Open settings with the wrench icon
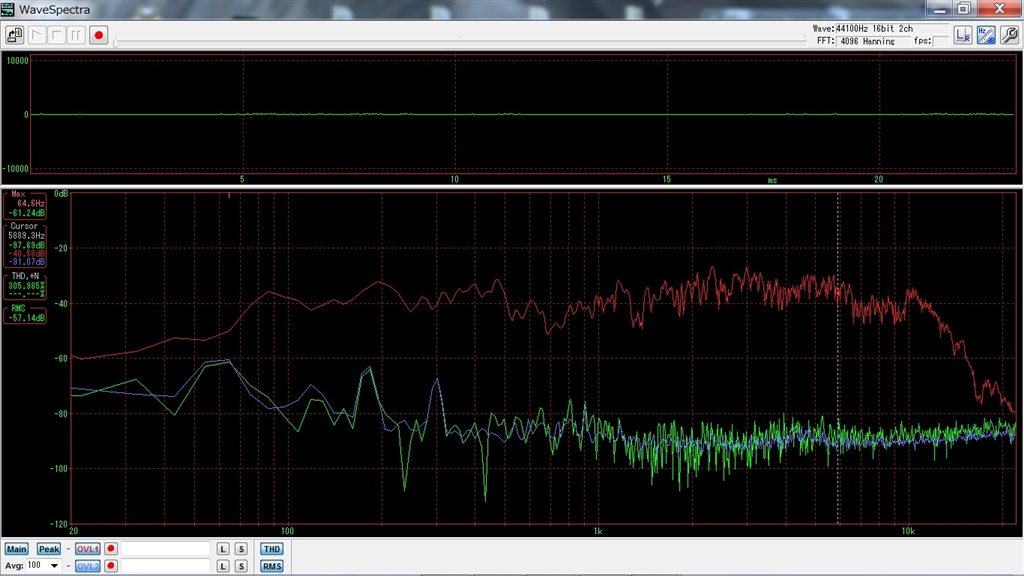 pyautogui.click(x=1009, y=35)
